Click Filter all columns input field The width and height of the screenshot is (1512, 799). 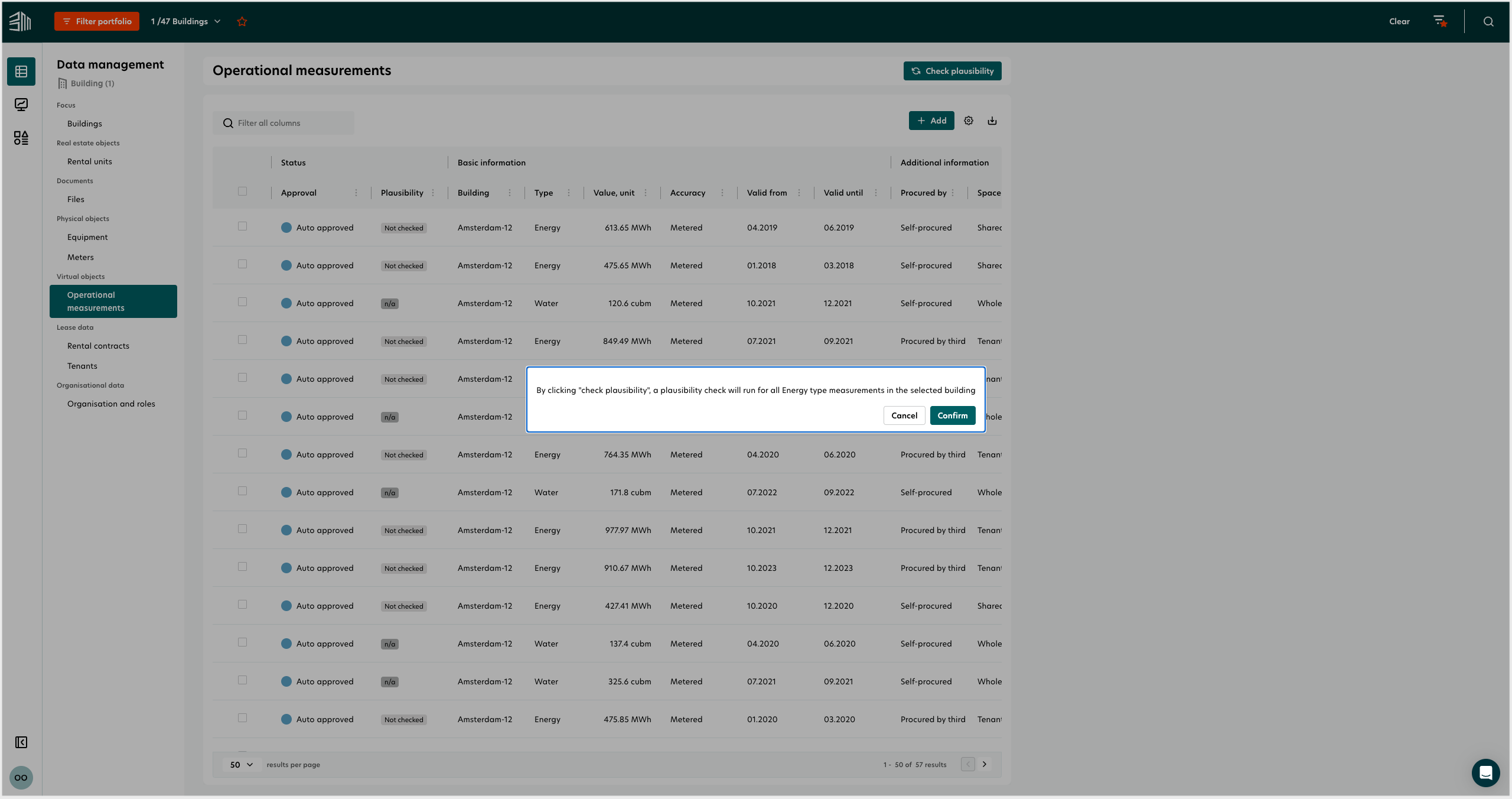[287, 122]
